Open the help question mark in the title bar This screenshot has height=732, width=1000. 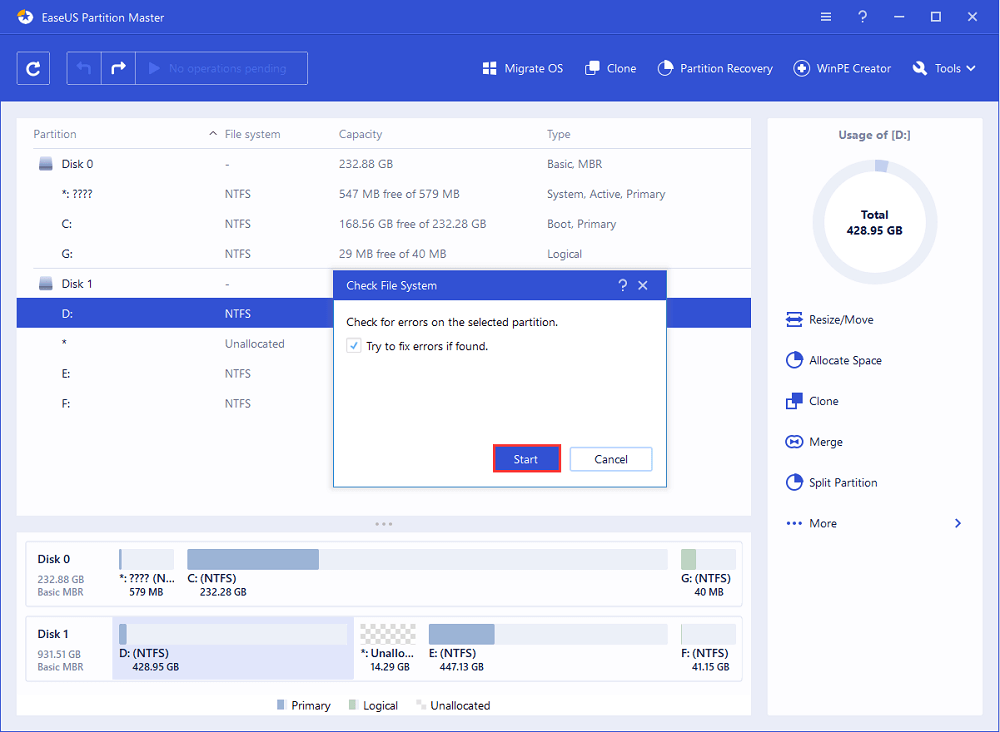click(863, 17)
